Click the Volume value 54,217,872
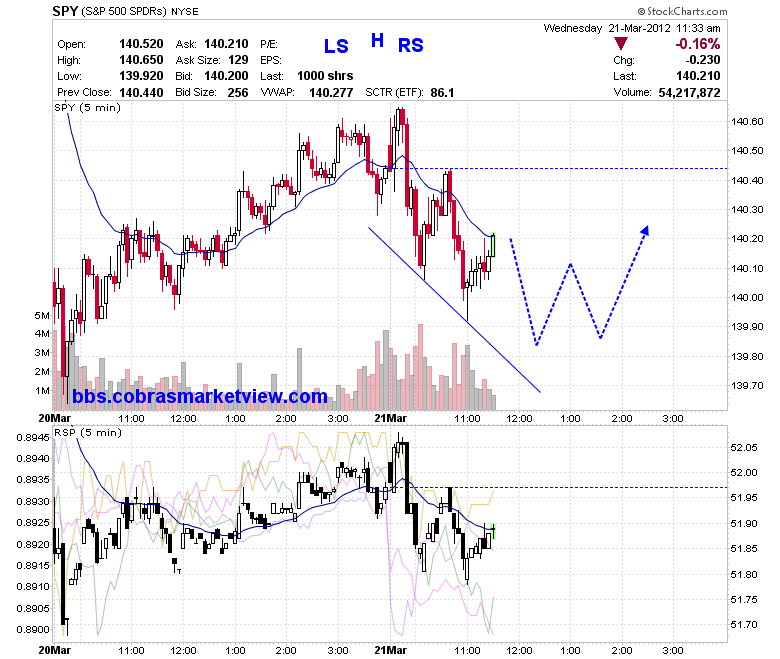Viewport: 780px width, 659px height. pos(689,93)
